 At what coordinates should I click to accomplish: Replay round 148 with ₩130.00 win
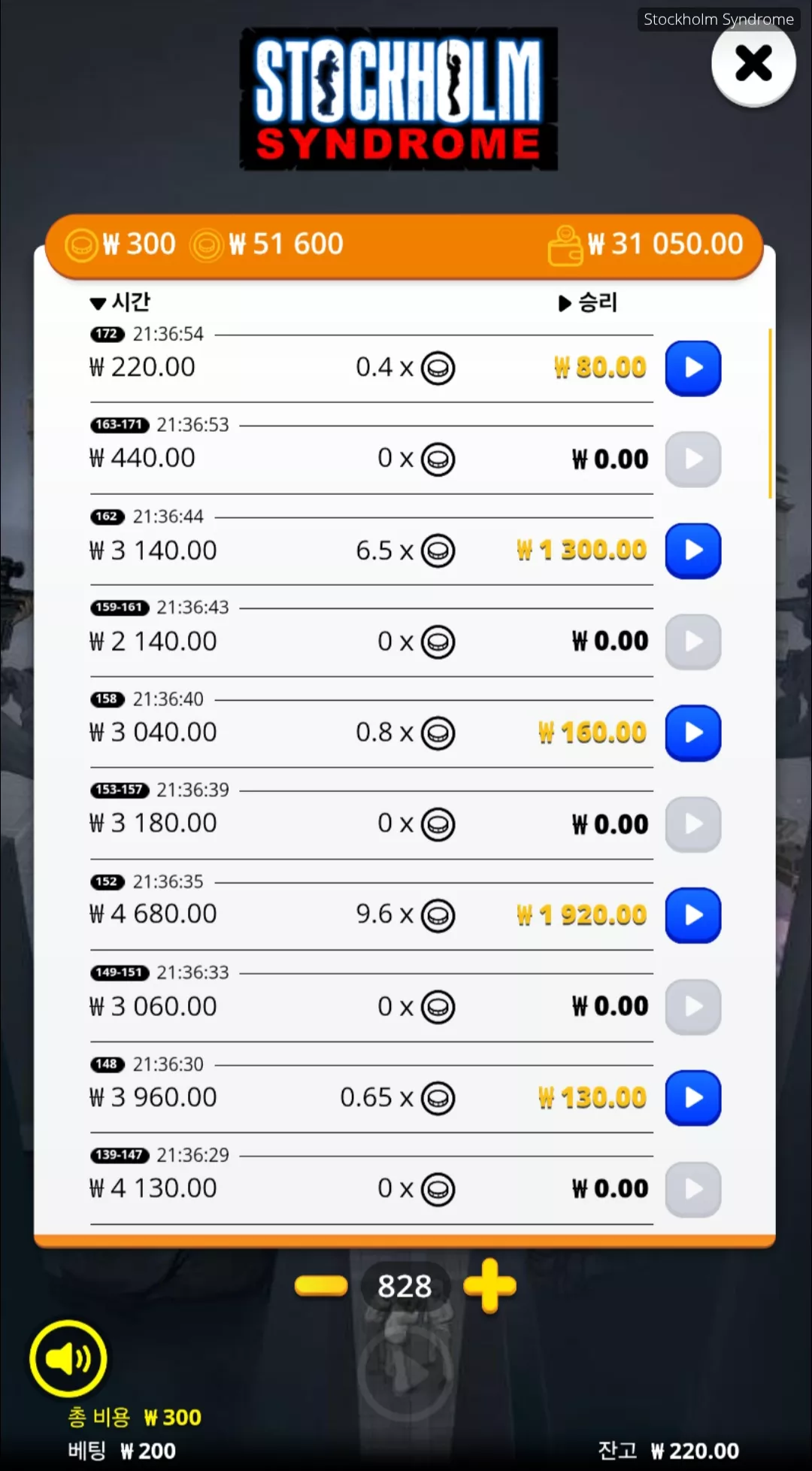click(x=692, y=1098)
